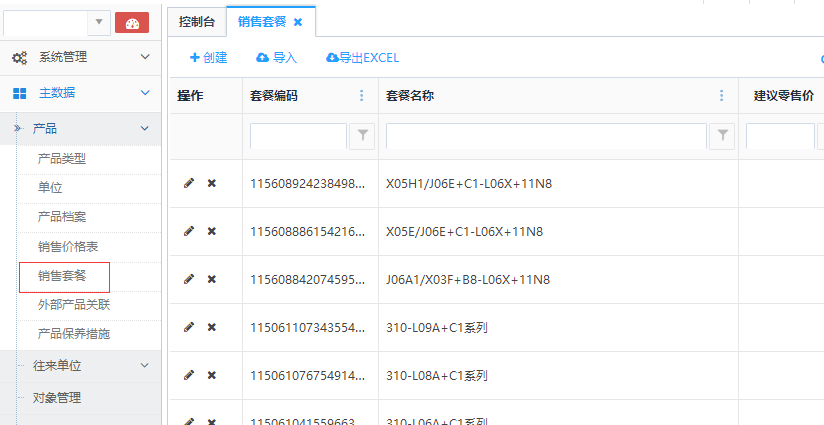Click the 创建 button

pyautogui.click(x=208, y=58)
